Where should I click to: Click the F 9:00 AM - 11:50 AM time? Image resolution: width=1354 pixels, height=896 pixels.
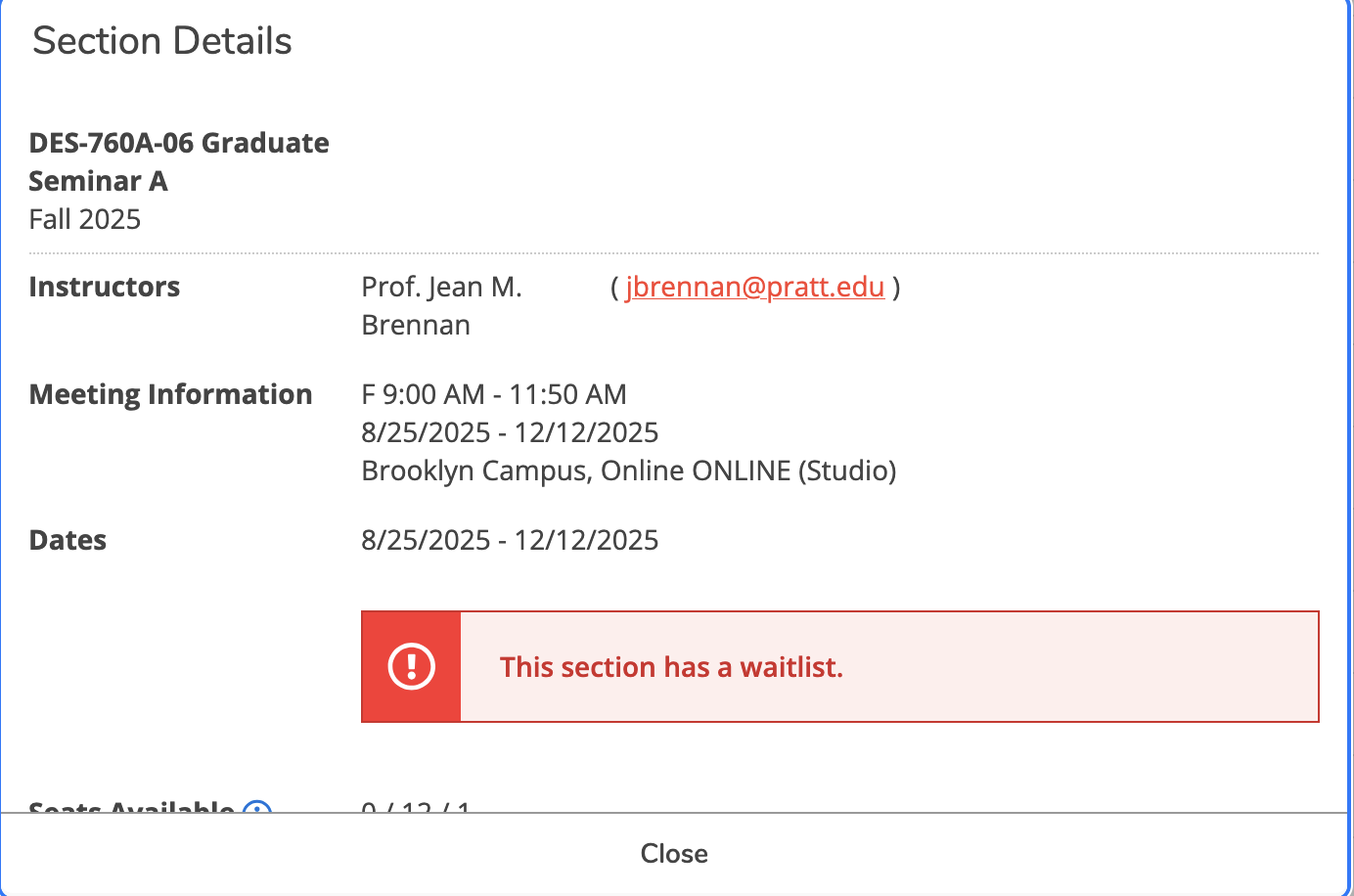click(494, 394)
